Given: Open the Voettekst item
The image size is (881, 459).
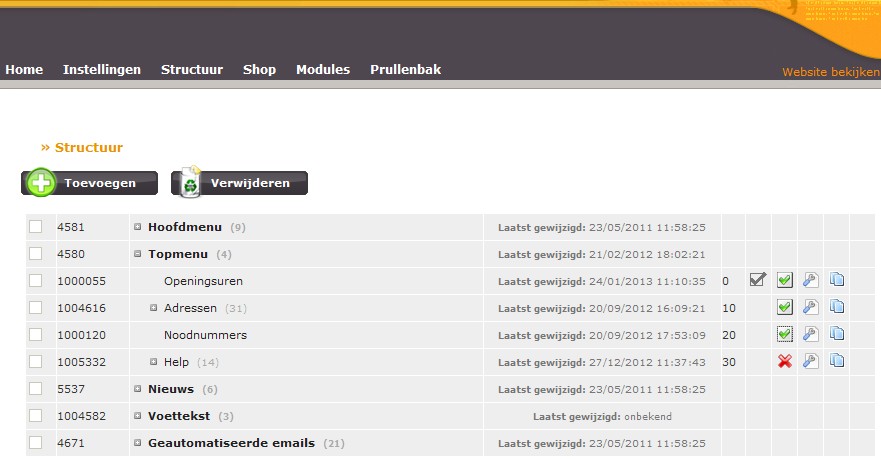Looking at the screenshot, I should pyautogui.click(x=179, y=416).
